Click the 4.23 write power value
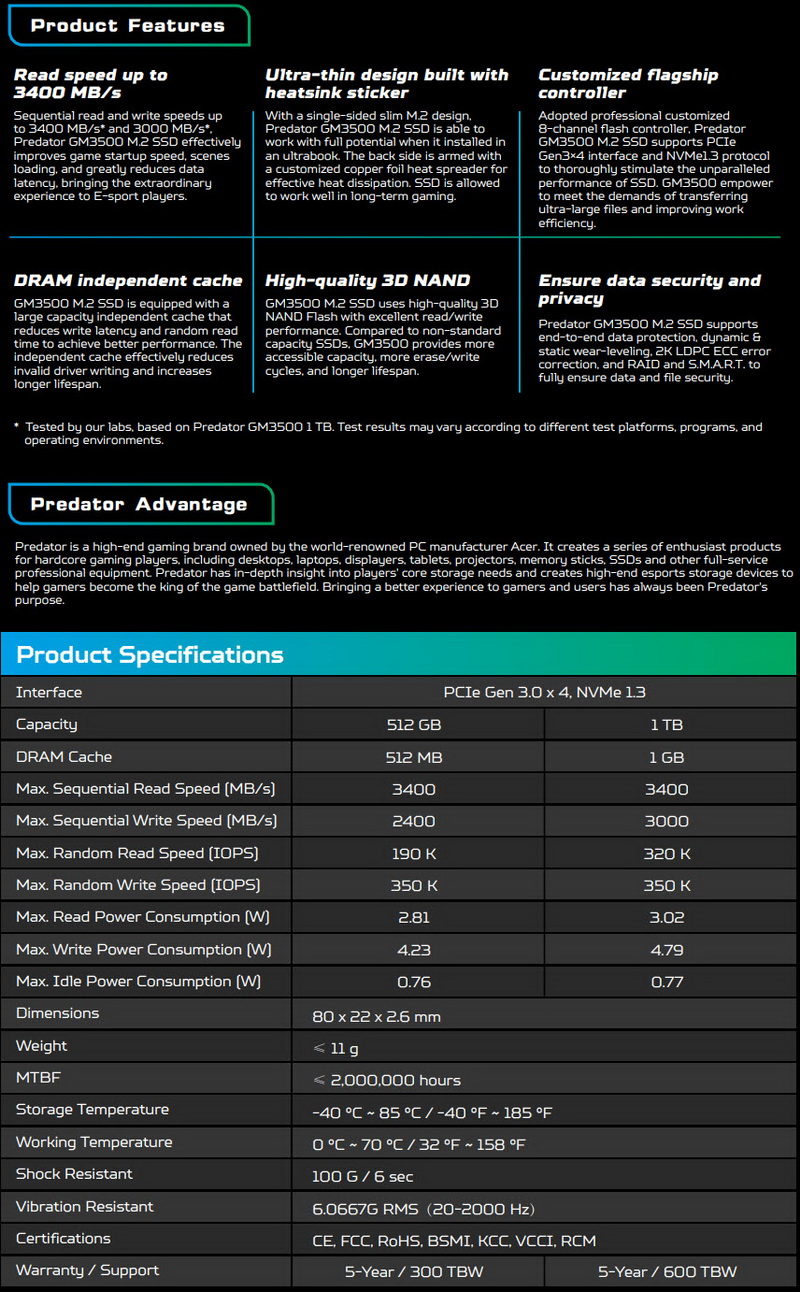Image resolution: width=800 pixels, height=1292 pixels. point(414,950)
